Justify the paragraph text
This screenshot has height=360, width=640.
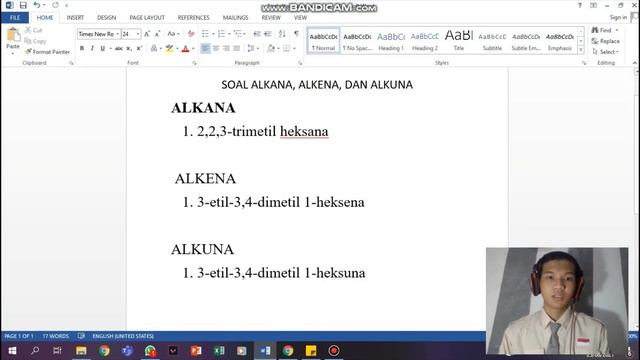pyautogui.click(x=237, y=49)
